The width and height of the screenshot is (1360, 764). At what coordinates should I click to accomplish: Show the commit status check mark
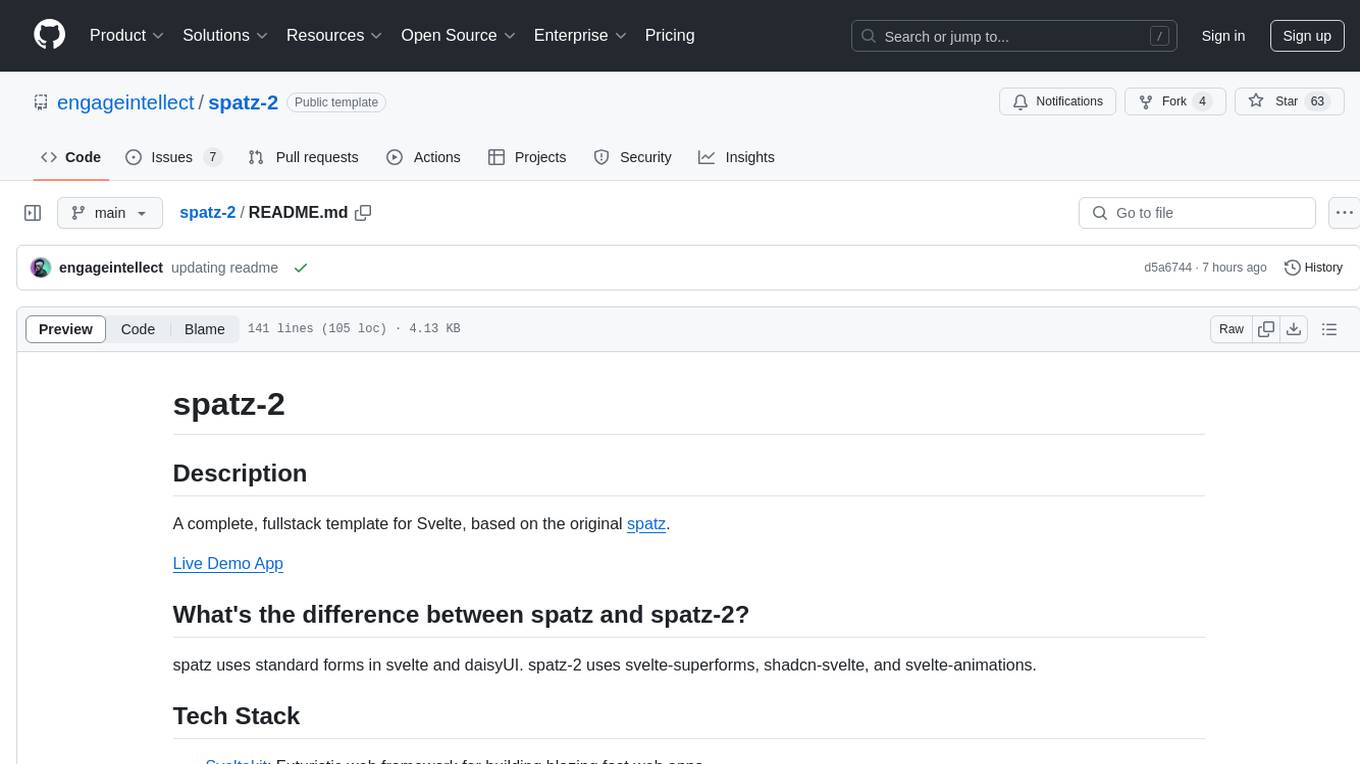coord(300,268)
